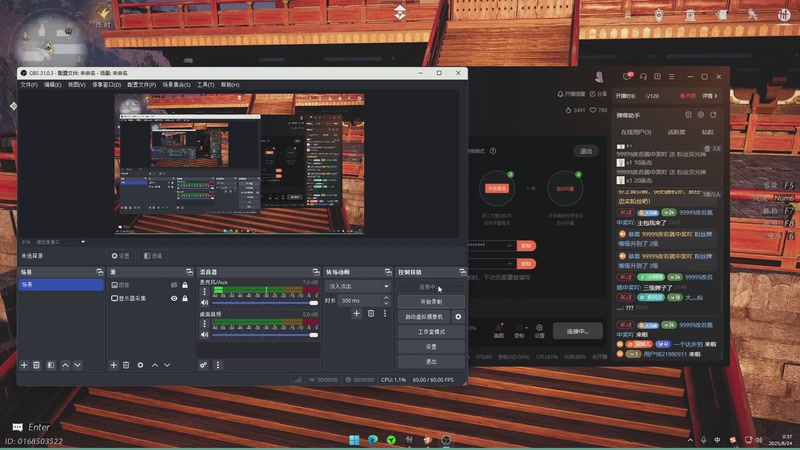
Task: Click the source 滤镜 filters toolbar button
Action: 153,256
